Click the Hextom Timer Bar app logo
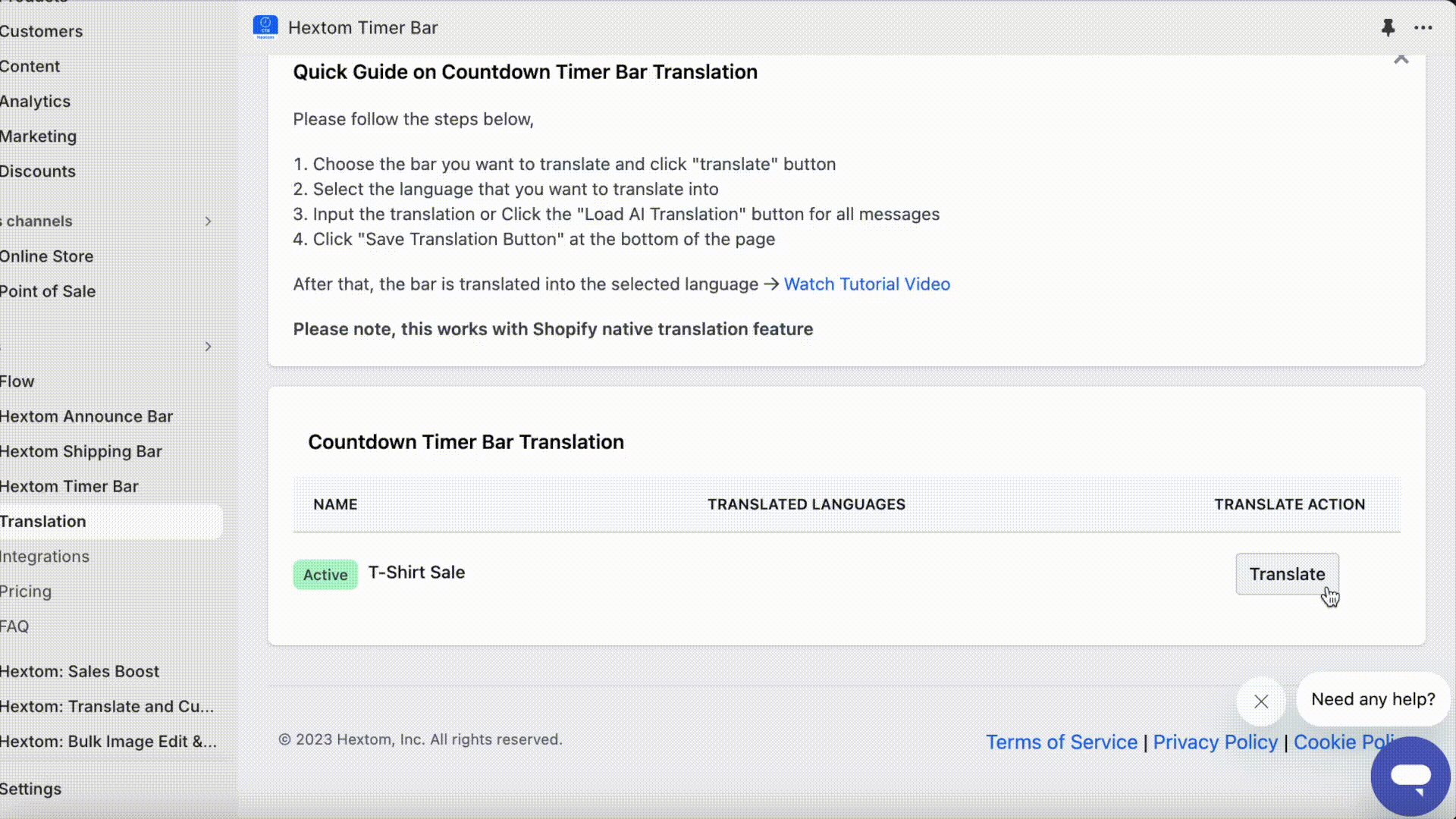Viewport: 1456px width, 819px height. [265, 27]
